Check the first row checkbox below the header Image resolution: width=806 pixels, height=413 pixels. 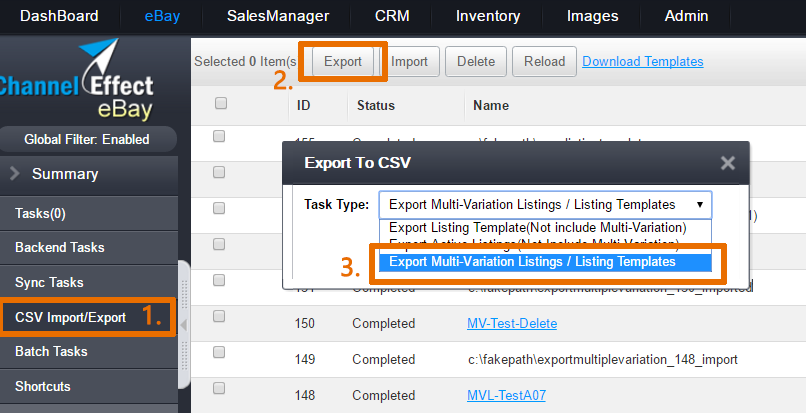coord(219,136)
